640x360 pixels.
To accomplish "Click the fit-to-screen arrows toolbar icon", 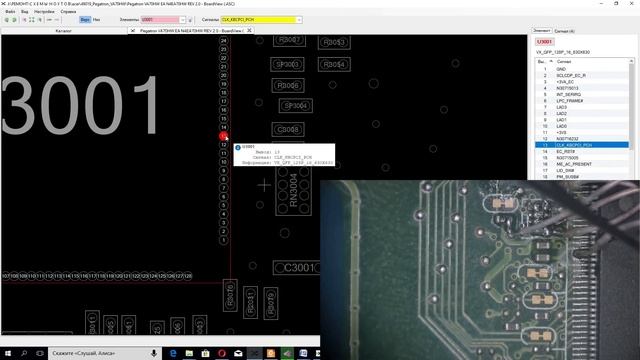I will [x=32, y=20].
